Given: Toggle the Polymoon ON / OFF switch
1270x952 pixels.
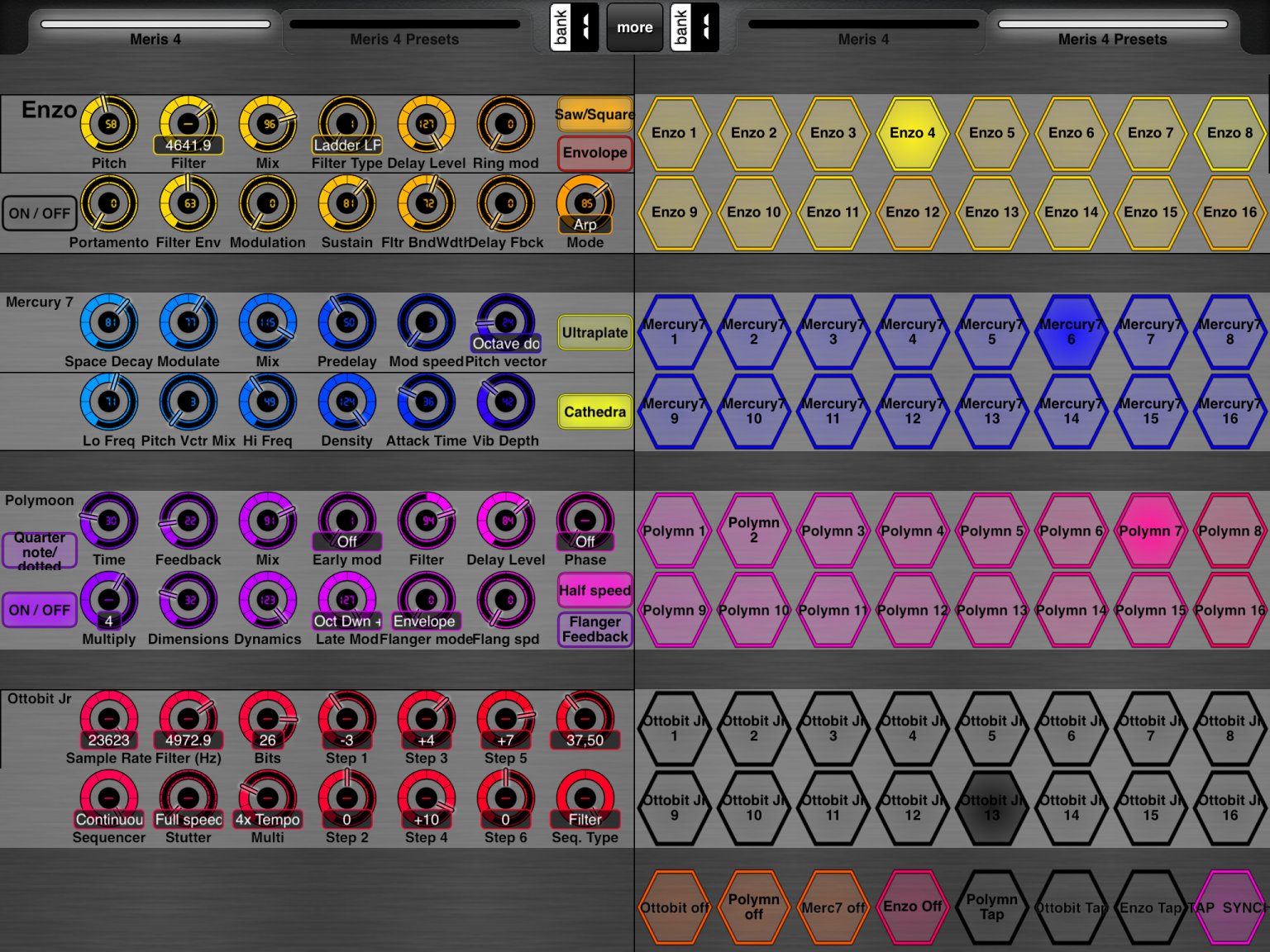Looking at the screenshot, I should click(39, 610).
